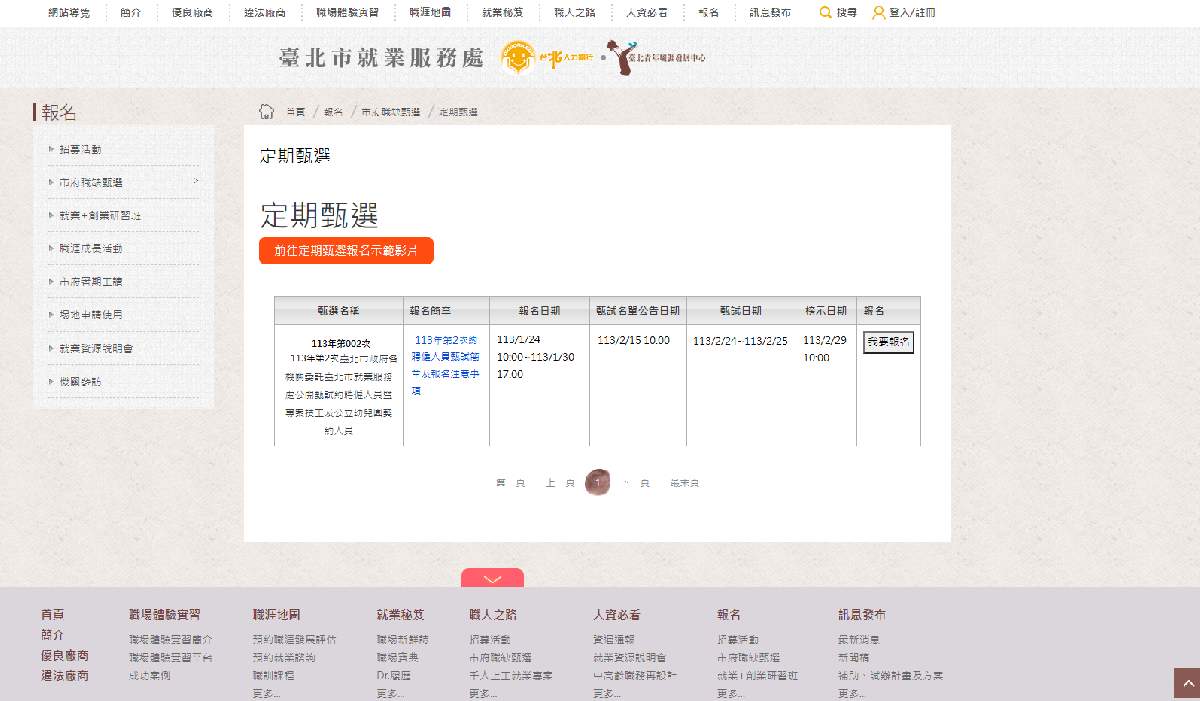Viewport: 1200px width, 701px height.
Task: Go to the last page pagination link
Action: 684,483
